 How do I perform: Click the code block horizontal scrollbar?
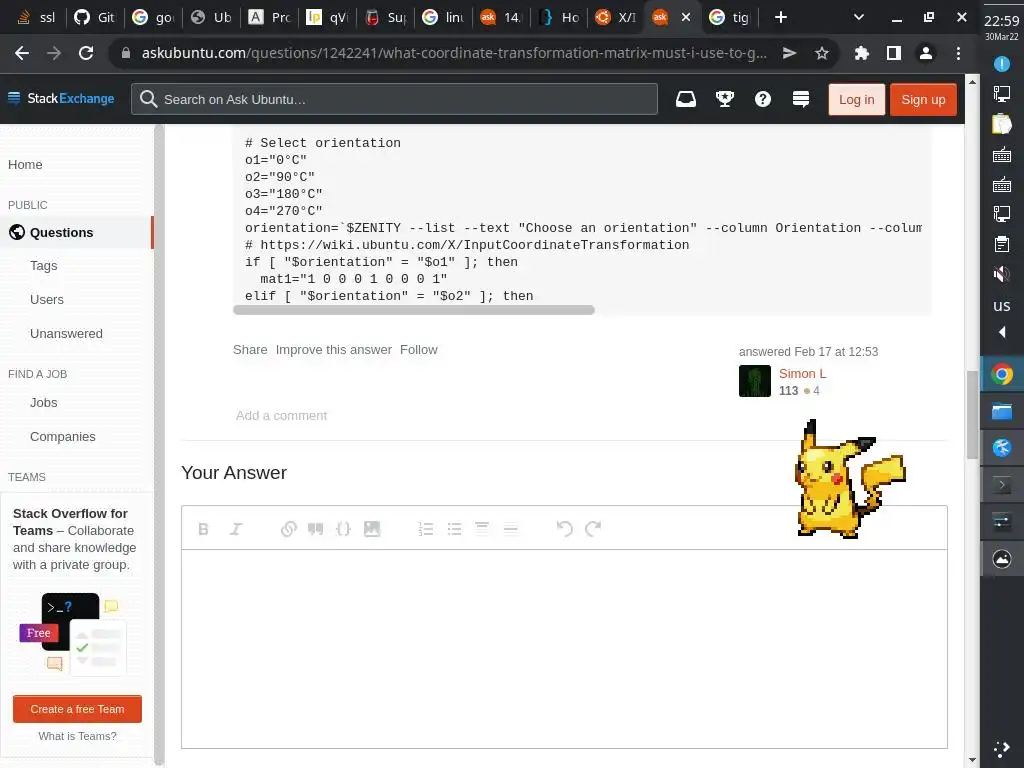pos(413,310)
